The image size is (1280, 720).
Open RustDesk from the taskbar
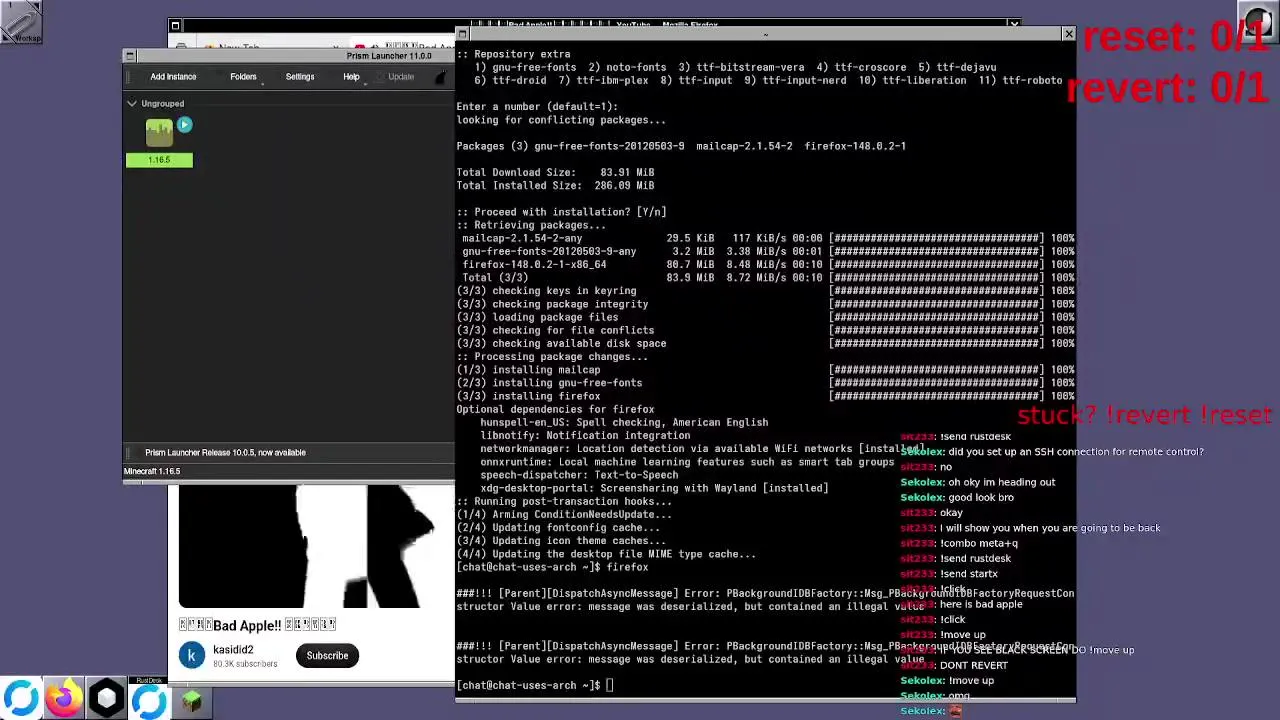149,699
